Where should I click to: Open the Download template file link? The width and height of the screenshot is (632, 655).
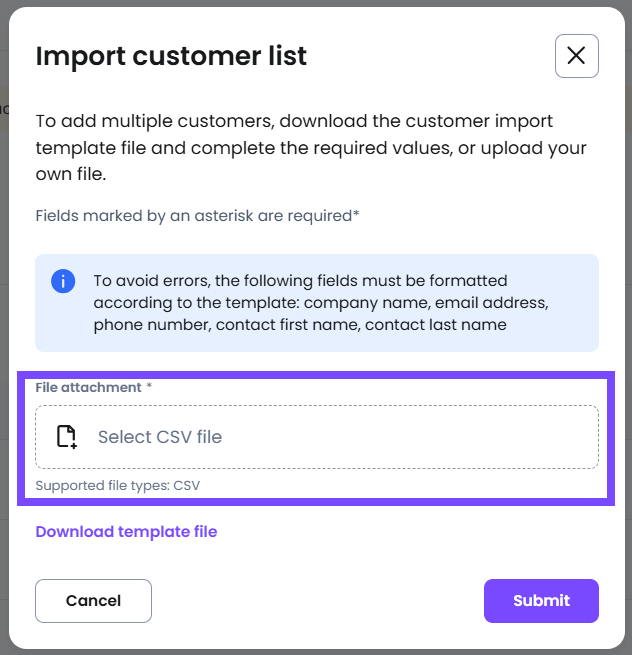pos(126,532)
